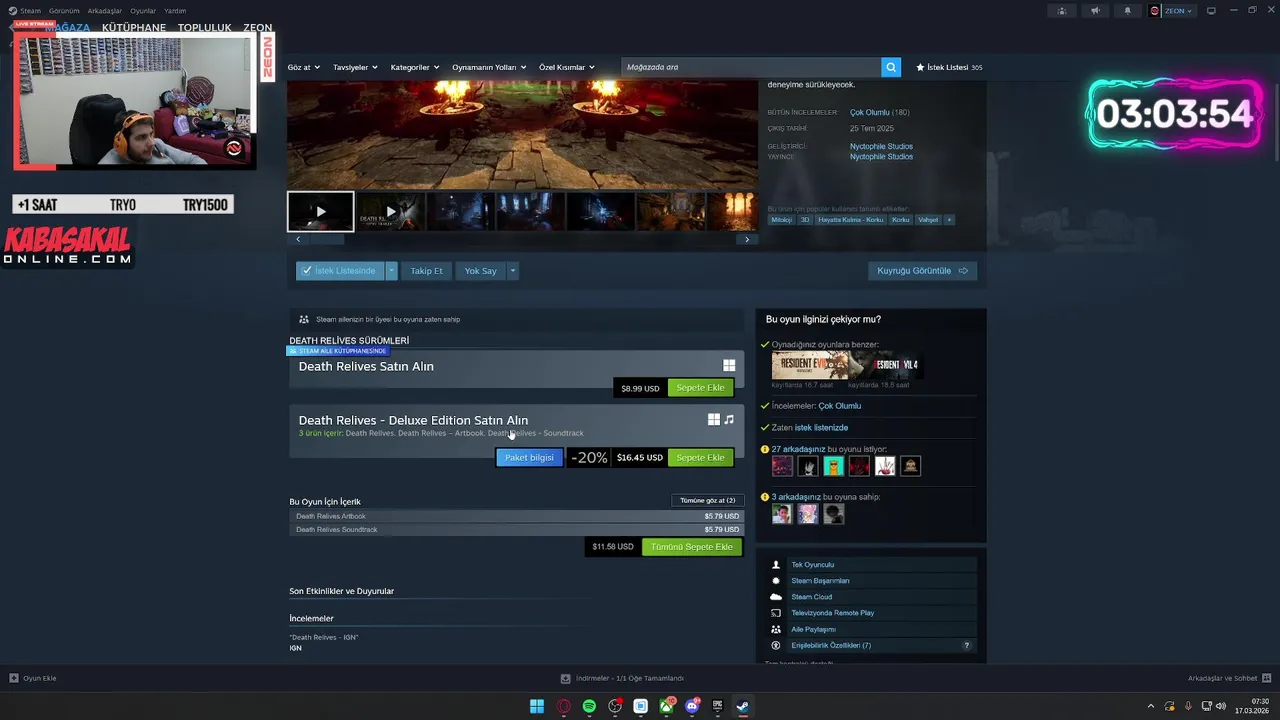Click the Tek Oyunculu single-player icon

pyautogui.click(x=776, y=565)
